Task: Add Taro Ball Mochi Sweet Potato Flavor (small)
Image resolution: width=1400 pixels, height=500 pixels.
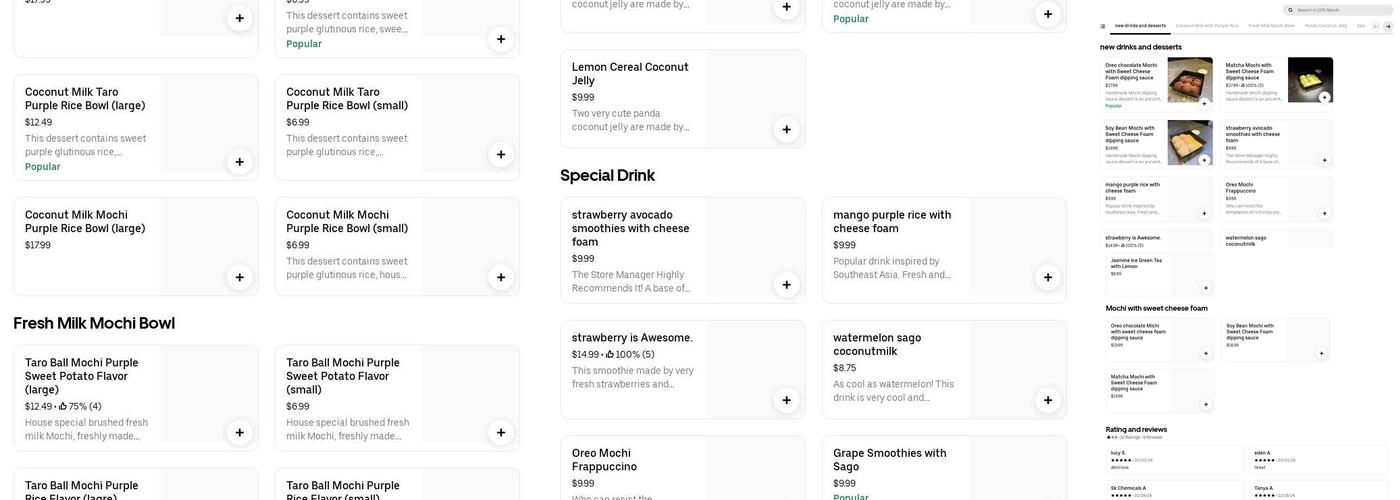Action: [x=501, y=432]
